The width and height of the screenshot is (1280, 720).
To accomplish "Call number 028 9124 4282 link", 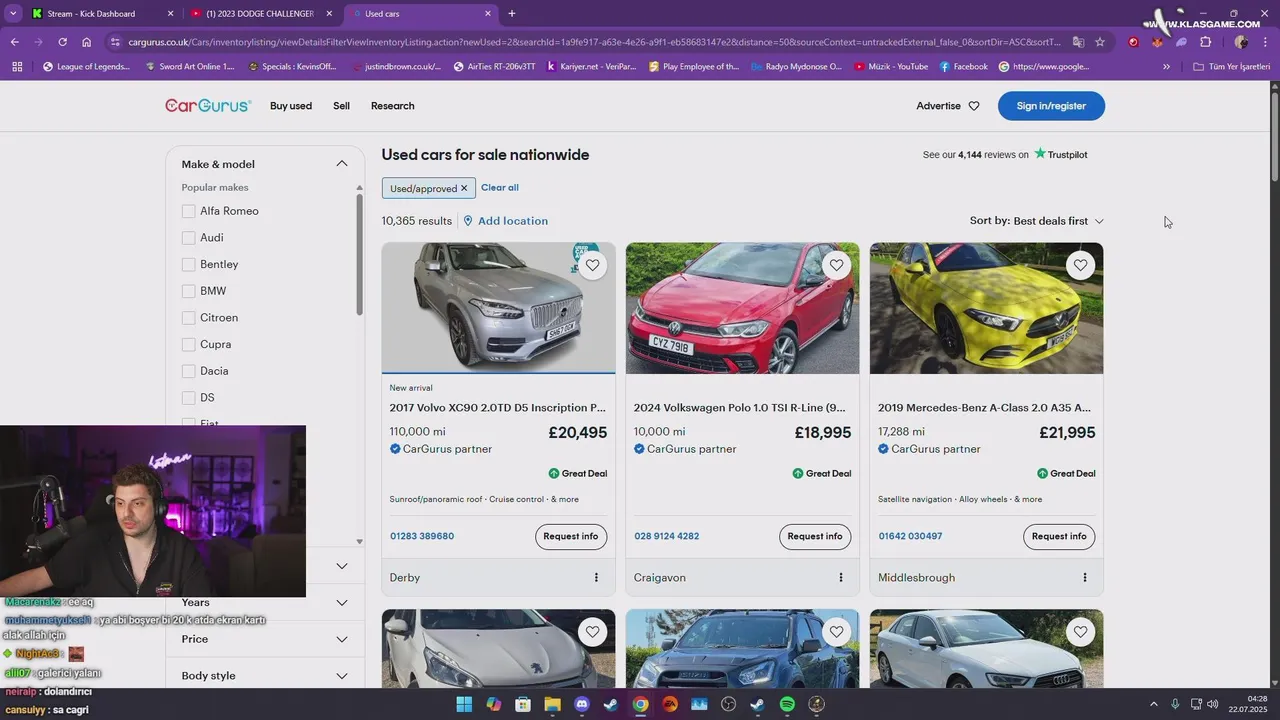I will click(667, 537).
